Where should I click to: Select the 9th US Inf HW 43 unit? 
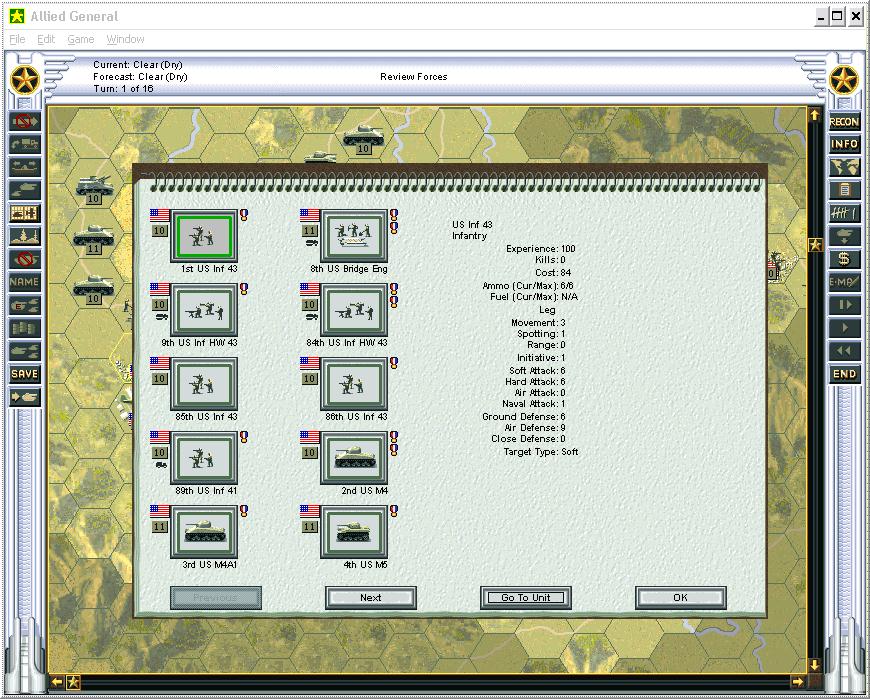(204, 310)
